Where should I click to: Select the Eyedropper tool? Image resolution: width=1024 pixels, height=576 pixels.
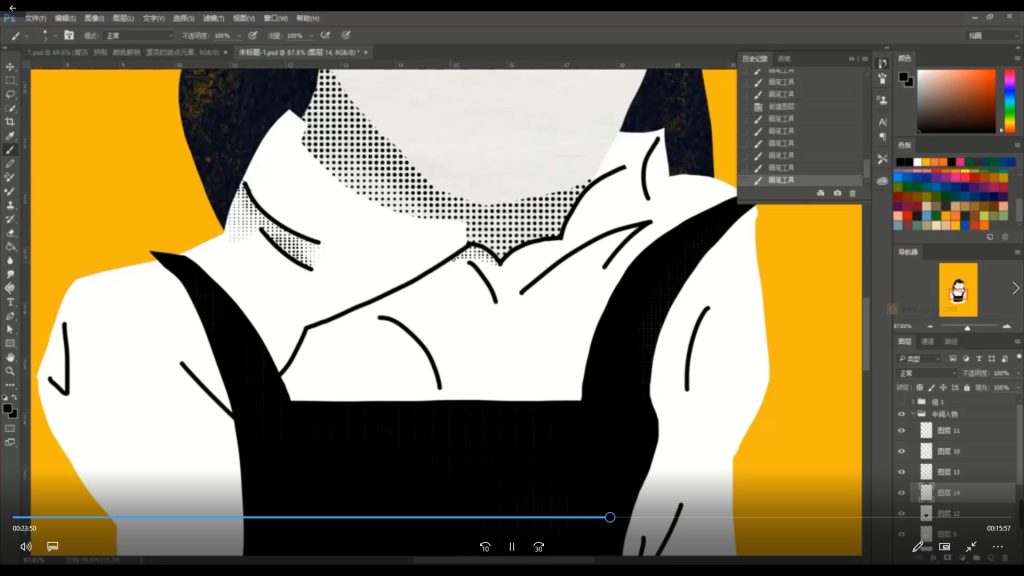pyautogui.click(x=10, y=136)
